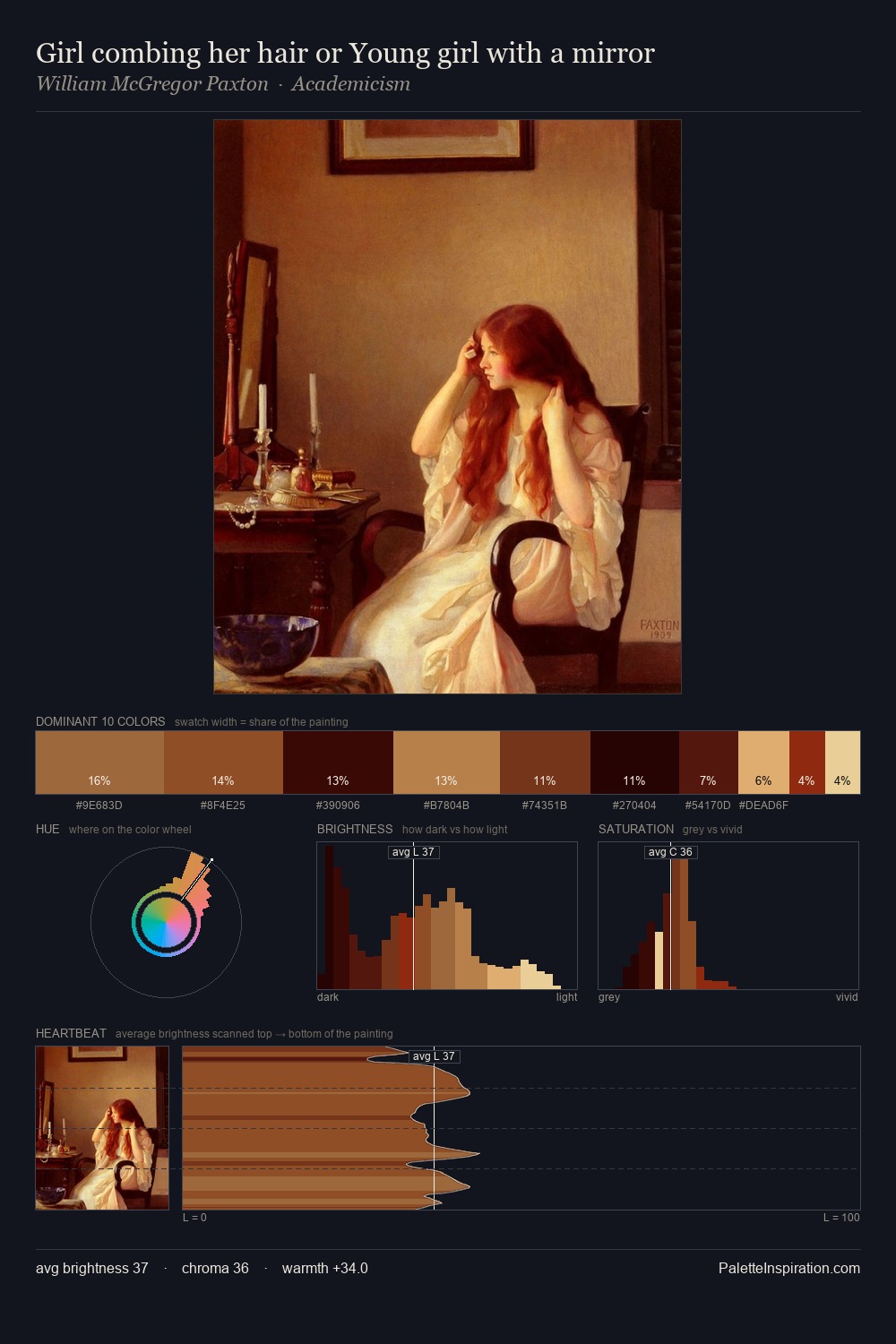This screenshot has width=896, height=1344.
Task: Select the 7% swatch #54170D
Action: (x=708, y=762)
